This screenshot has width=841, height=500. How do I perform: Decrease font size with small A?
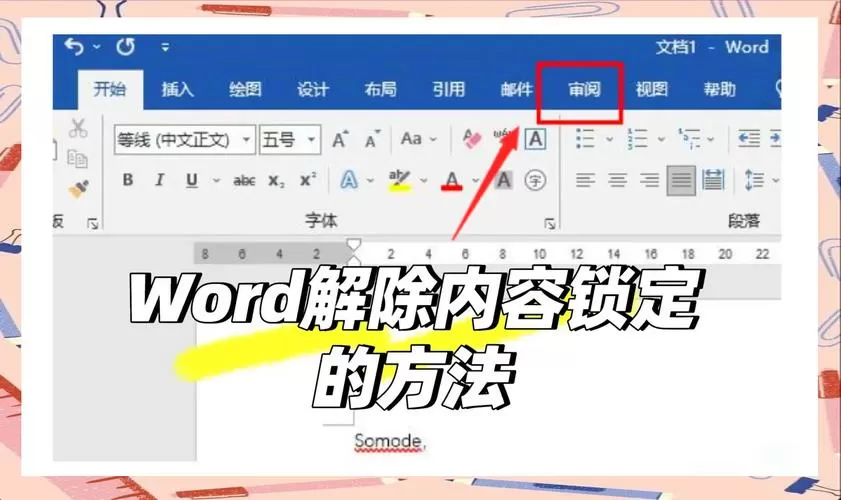[372, 139]
